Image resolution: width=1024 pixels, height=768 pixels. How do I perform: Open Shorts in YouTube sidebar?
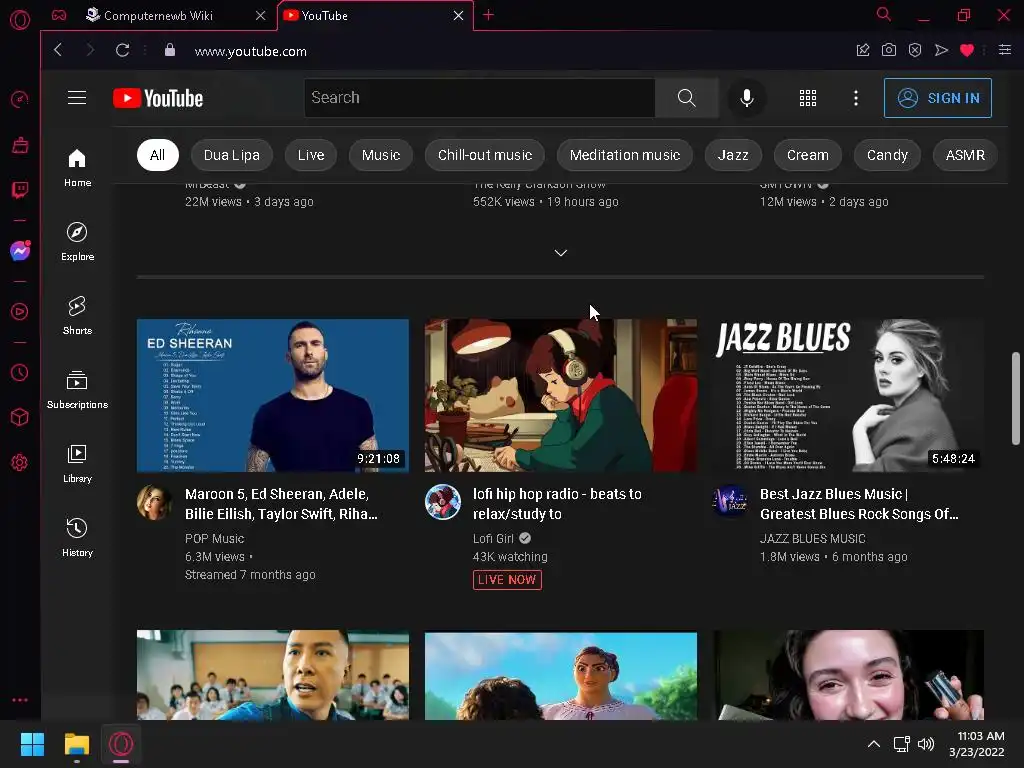(77, 315)
